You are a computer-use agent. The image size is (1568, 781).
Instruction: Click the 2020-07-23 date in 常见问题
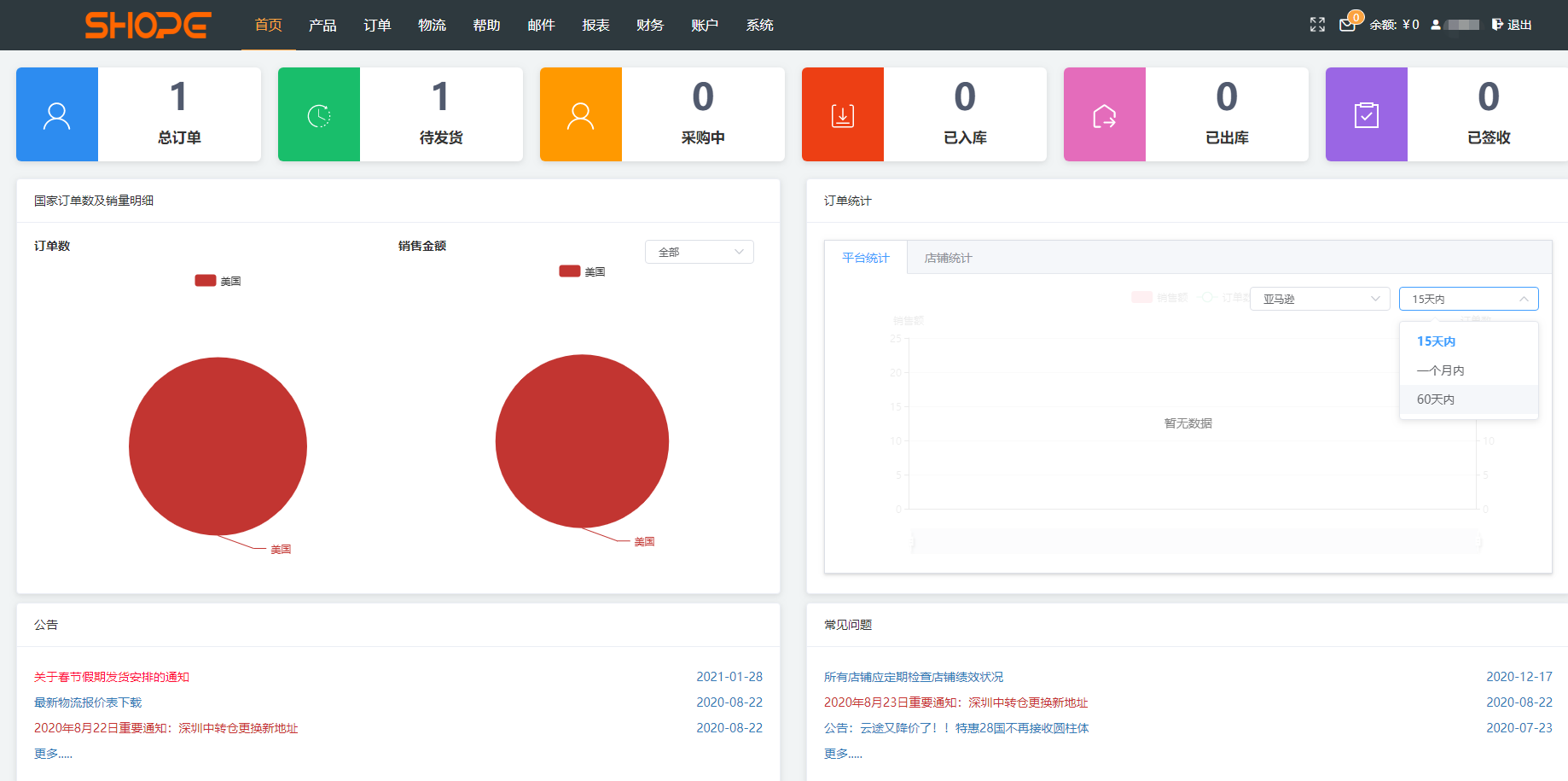coord(1519,728)
